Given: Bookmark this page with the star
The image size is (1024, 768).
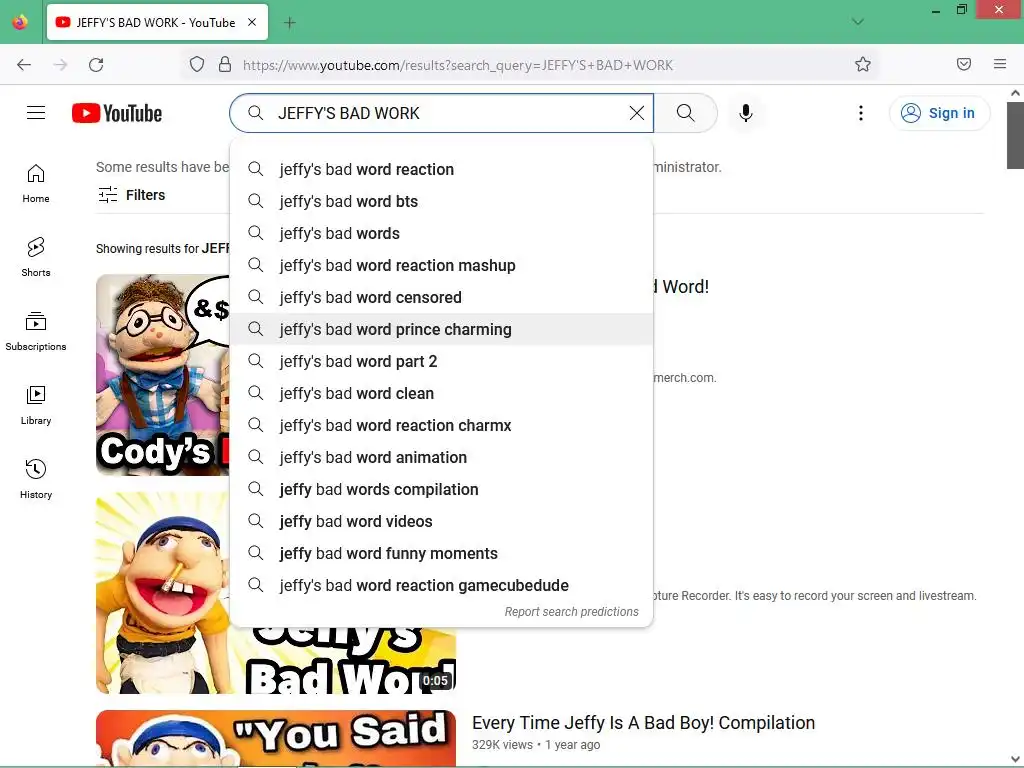Looking at the screenshot, I should [x=863, y=64].
